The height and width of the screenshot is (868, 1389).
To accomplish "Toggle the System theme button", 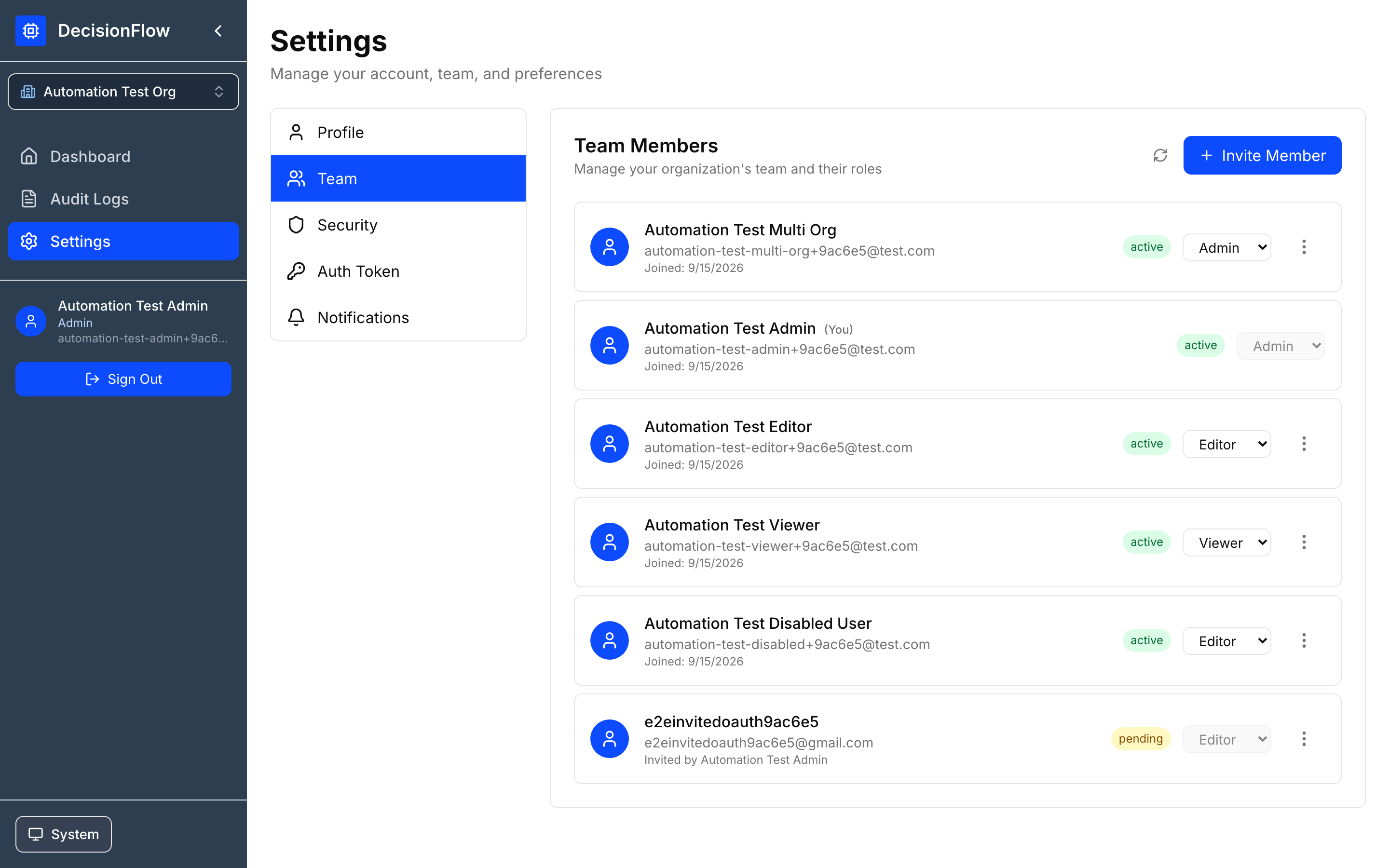I will tap(64, 834).
